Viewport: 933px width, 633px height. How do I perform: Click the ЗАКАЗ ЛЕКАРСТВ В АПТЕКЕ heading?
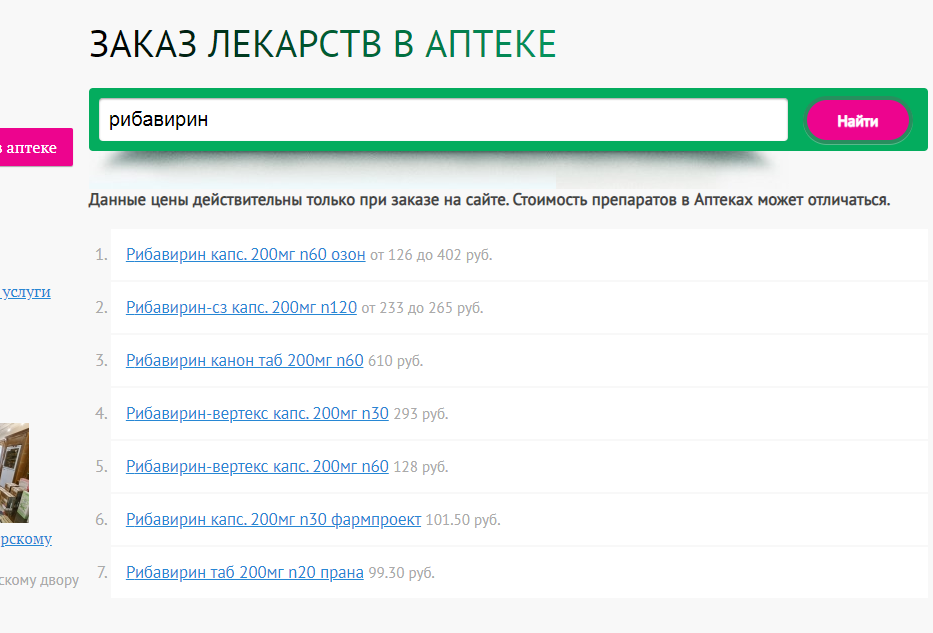click(322, 45)
